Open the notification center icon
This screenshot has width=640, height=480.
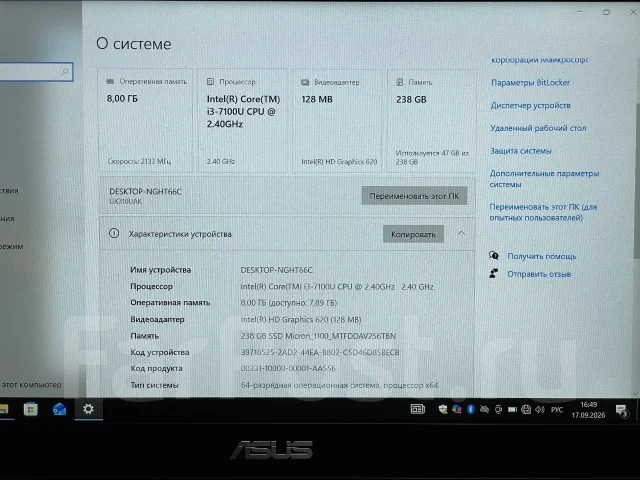tap(622, 410)
